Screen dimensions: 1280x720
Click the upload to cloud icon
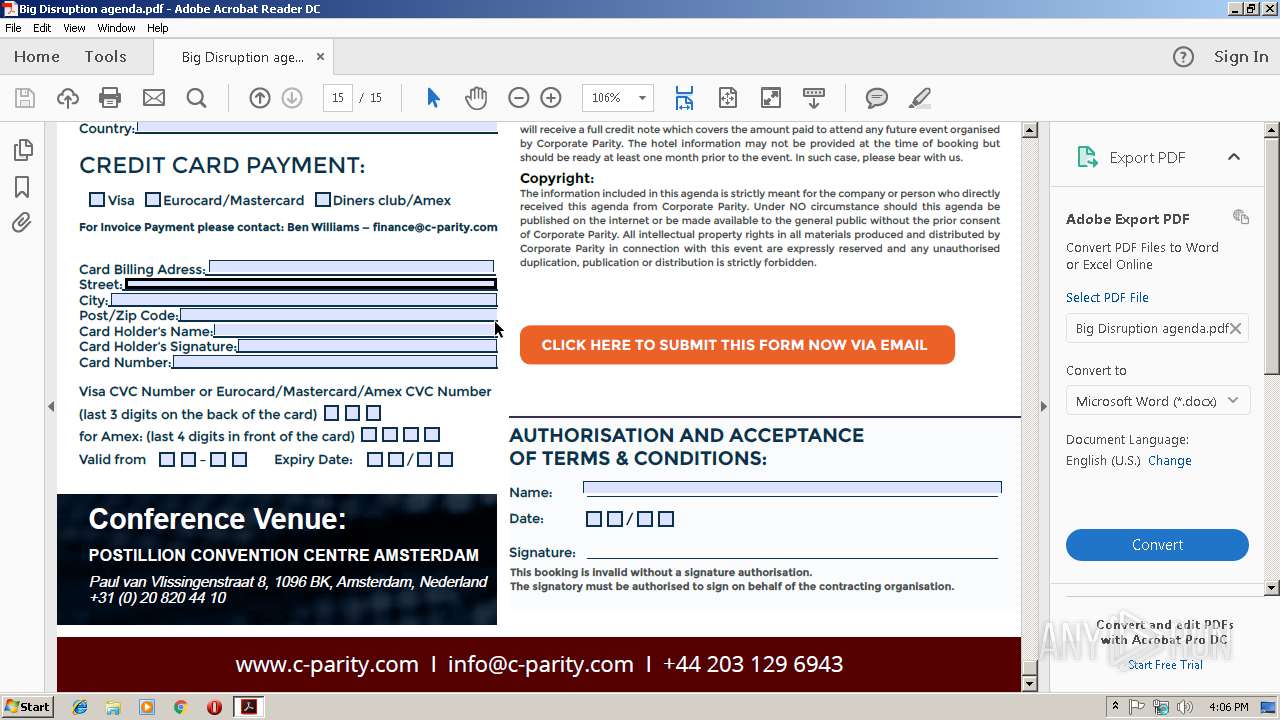pyautogui.click(x=67, y=98)
